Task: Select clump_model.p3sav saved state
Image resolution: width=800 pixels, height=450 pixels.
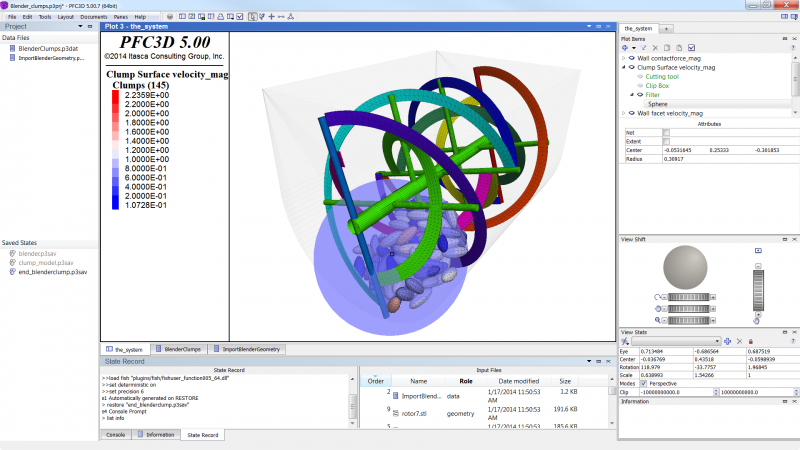Action: pyautogui.click(x=45, y=263)
